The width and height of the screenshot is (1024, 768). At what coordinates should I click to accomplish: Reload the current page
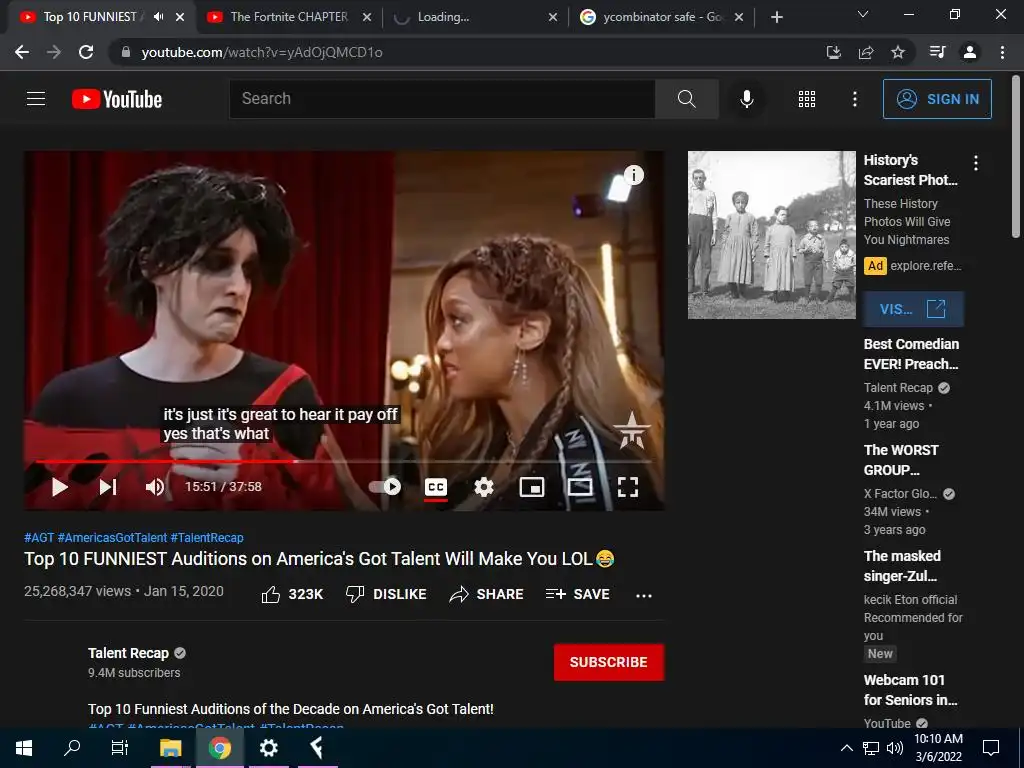click(86, 52)
